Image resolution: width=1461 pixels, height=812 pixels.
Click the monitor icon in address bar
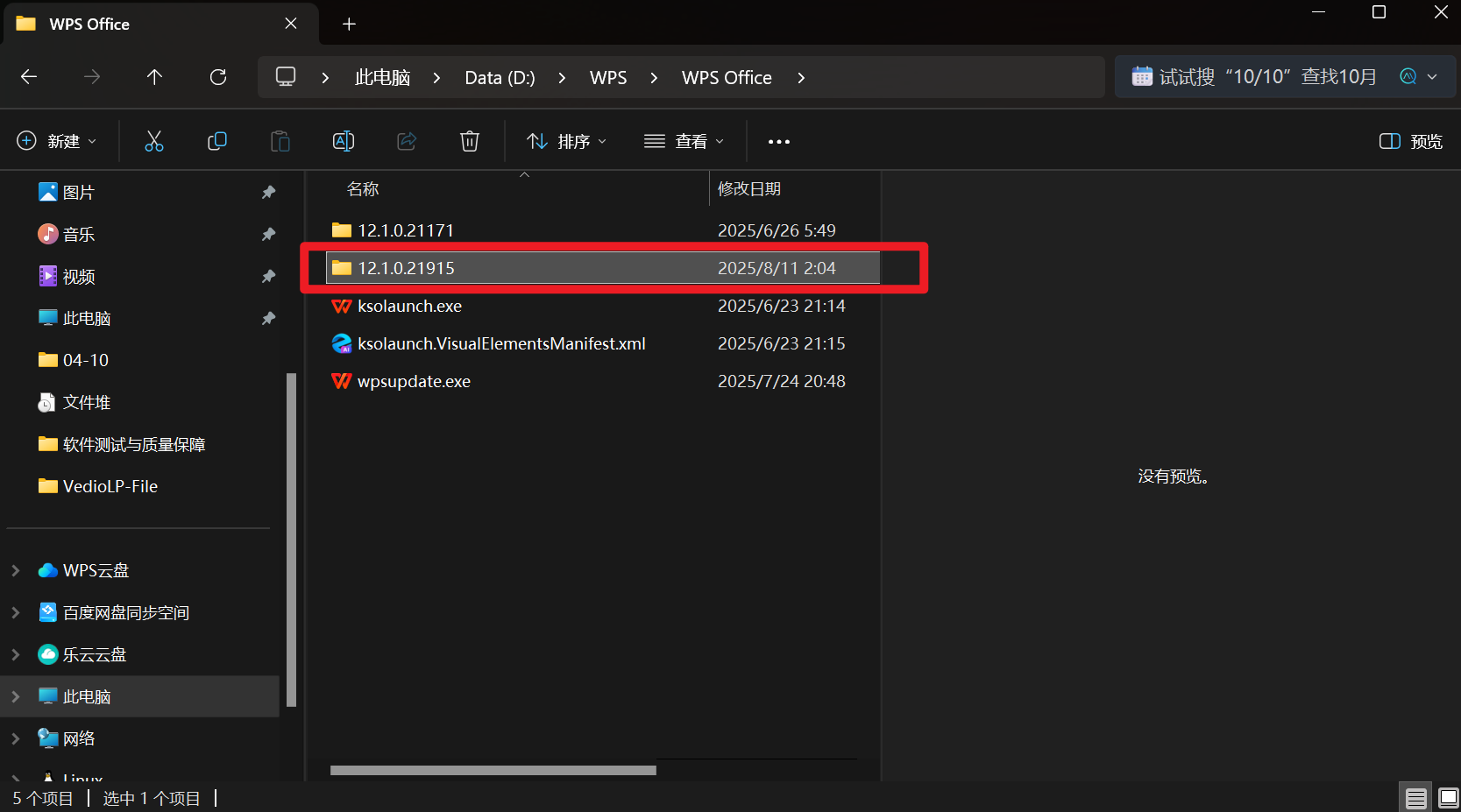[286, 77]
